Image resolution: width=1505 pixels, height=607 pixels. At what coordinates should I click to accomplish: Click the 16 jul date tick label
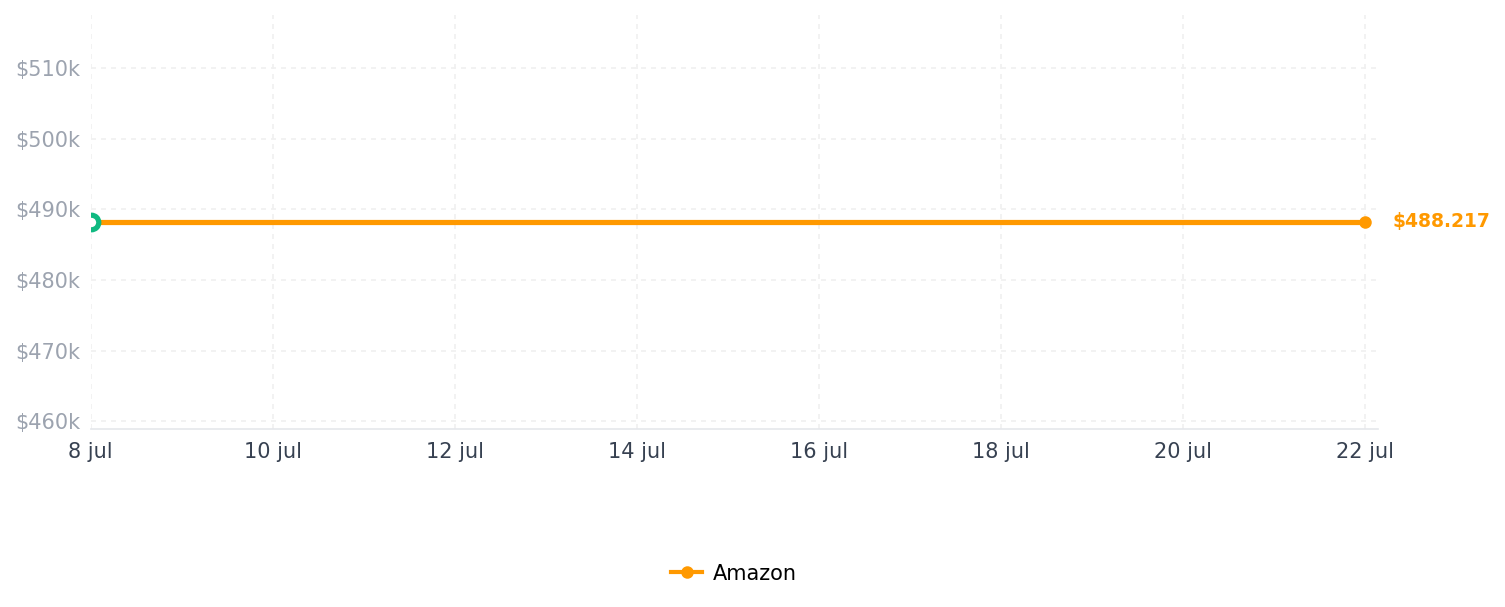tap(819, 452)
